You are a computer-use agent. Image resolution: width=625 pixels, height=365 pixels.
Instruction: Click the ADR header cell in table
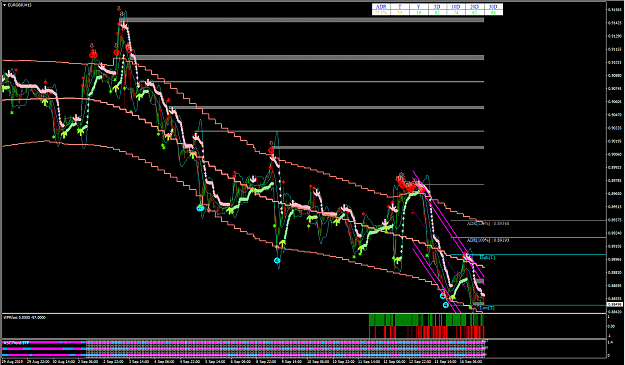pos(381,7)
